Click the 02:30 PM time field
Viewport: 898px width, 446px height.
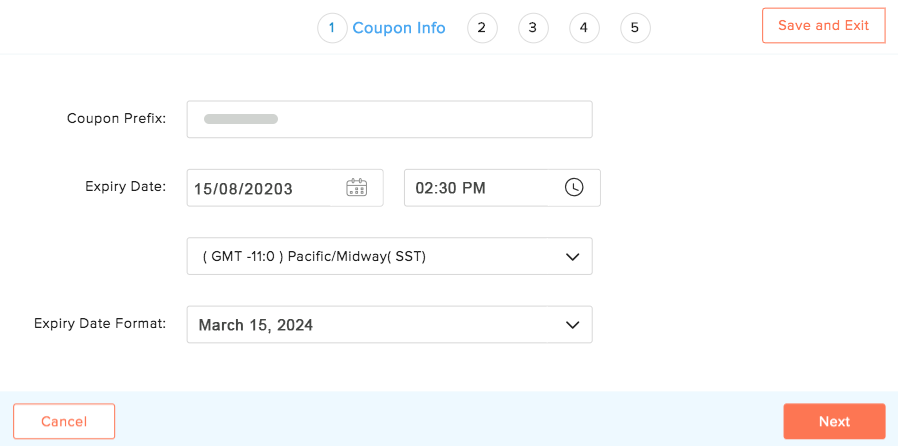coord(502,188)
